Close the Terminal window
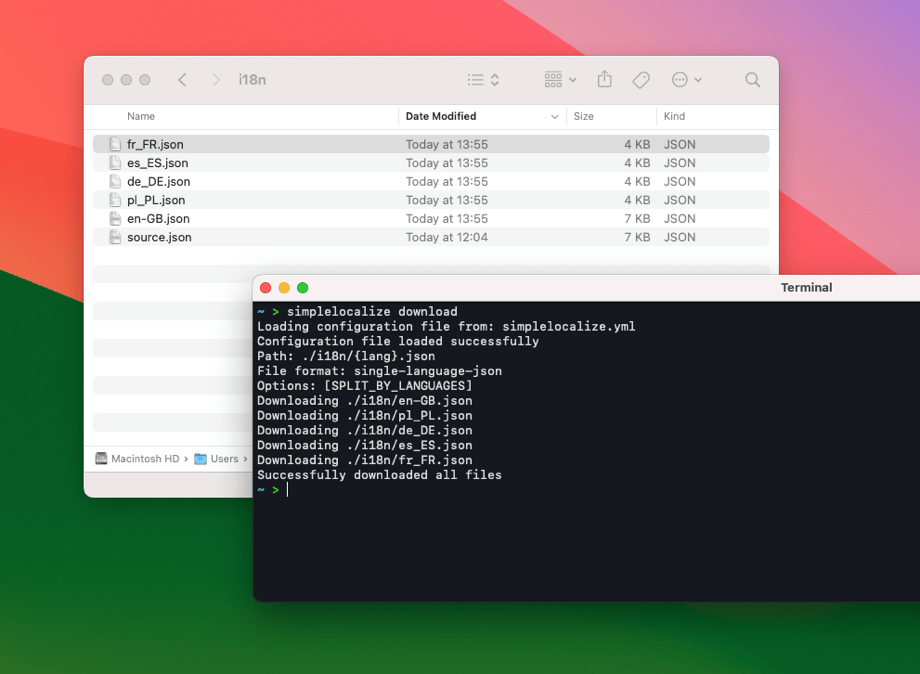 click(265, 287)
